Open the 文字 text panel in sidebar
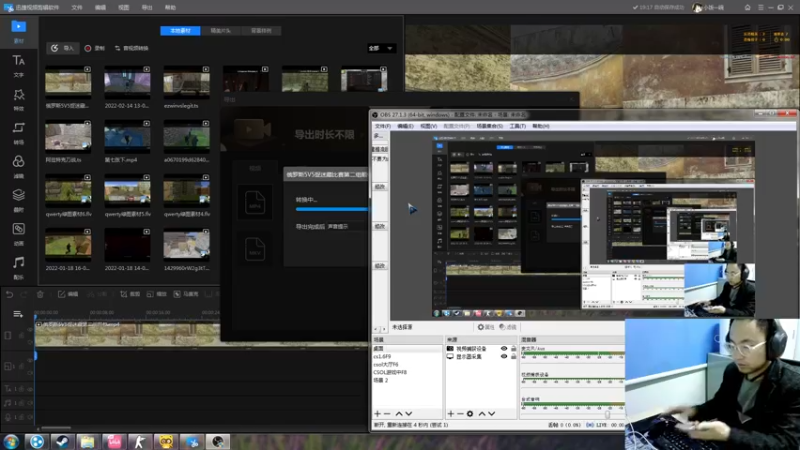 click(x=18, y=65)
